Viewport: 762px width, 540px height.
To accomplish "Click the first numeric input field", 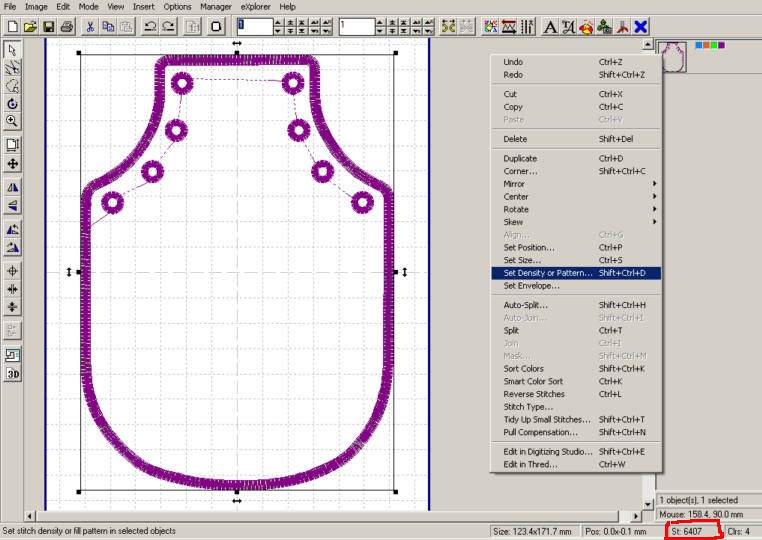I will pyautogui.click(x=255, y=26).
